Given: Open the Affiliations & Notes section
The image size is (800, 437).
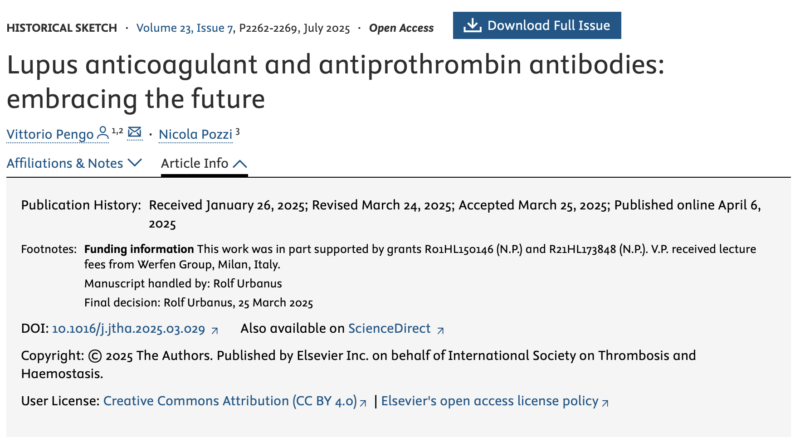Looking at the screenshot, I should pyautogui.click(x=65, y=163).
